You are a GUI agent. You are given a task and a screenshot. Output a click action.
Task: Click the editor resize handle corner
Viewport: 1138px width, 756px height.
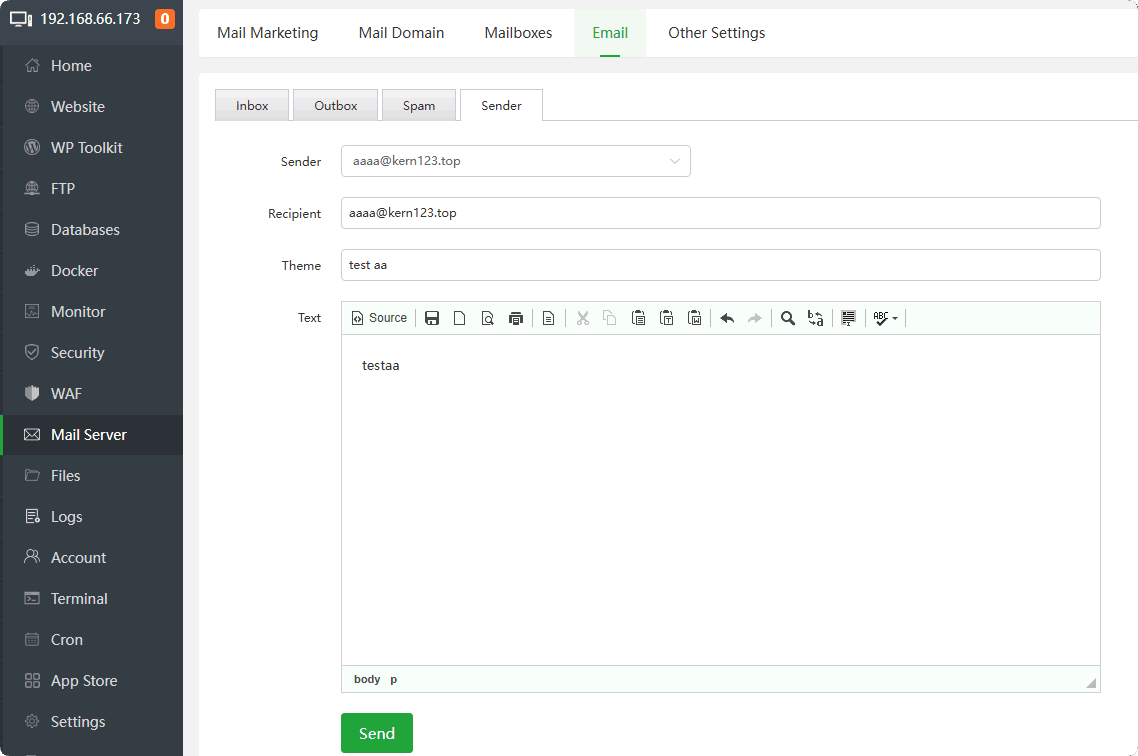tap(1091, 683)
